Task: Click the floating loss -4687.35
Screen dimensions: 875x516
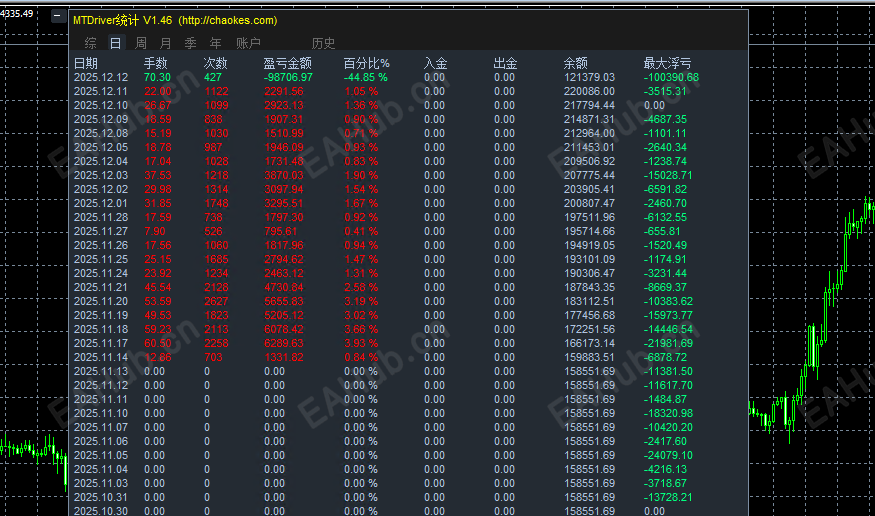Action: pyautogui.click(x=665, y=119)
